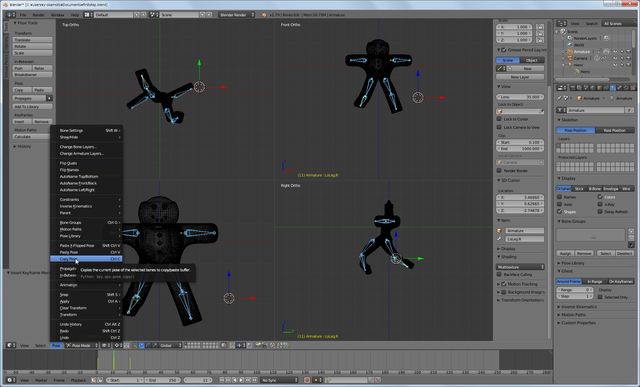The height and width of the screenshot is (387, 640).
Task: Toggle the Render Border checkbox
Action: pyautogui.click(x=499, y=170)
